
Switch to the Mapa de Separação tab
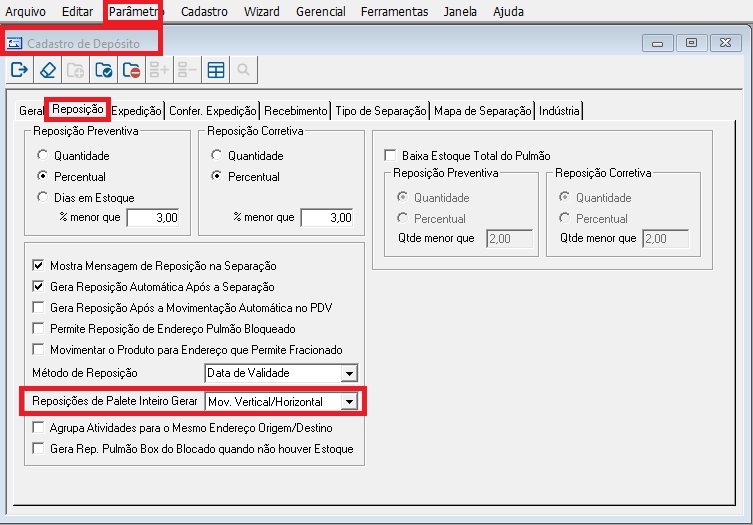(x=483, y=111)
